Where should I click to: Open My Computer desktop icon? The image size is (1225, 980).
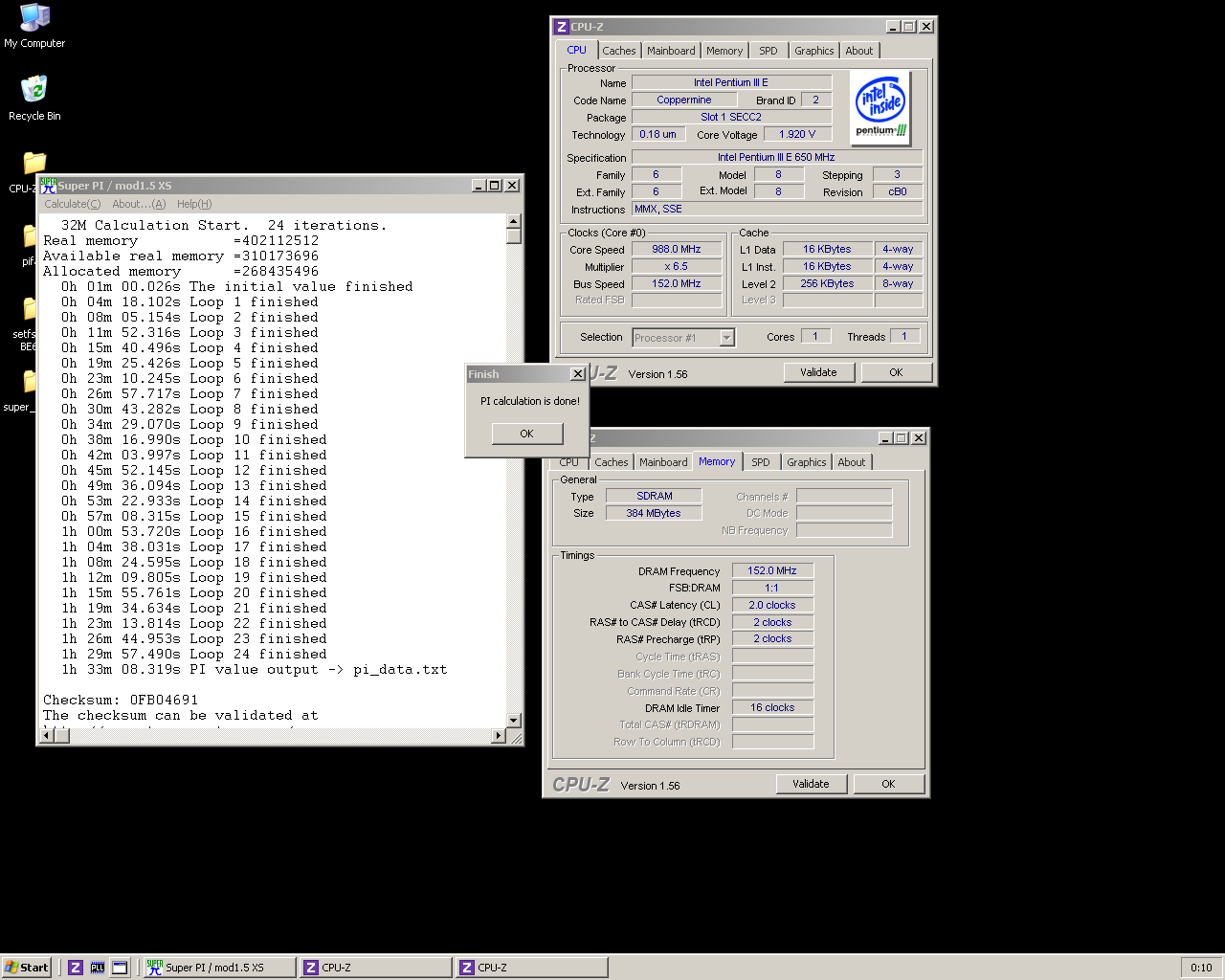tap(34, 26)
